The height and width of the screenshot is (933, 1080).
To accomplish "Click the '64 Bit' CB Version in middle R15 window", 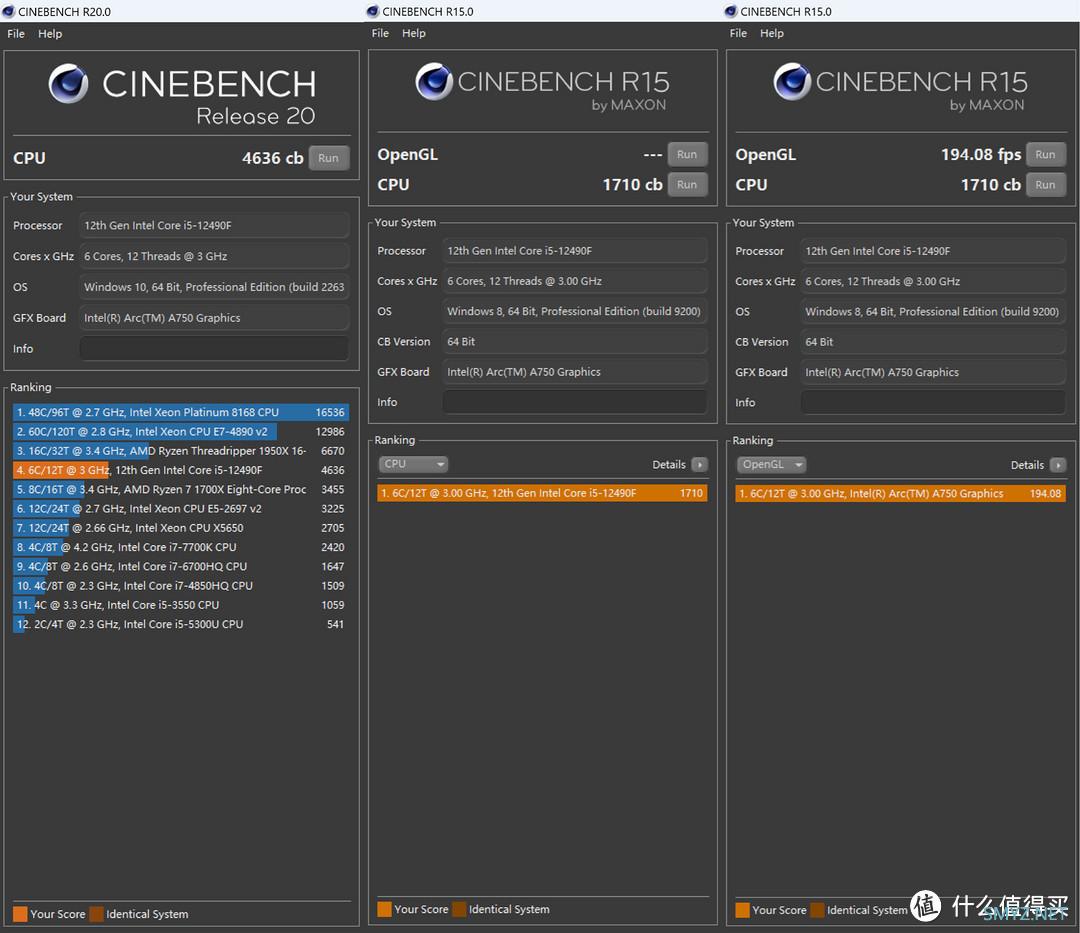I will [x=574, y=342].
